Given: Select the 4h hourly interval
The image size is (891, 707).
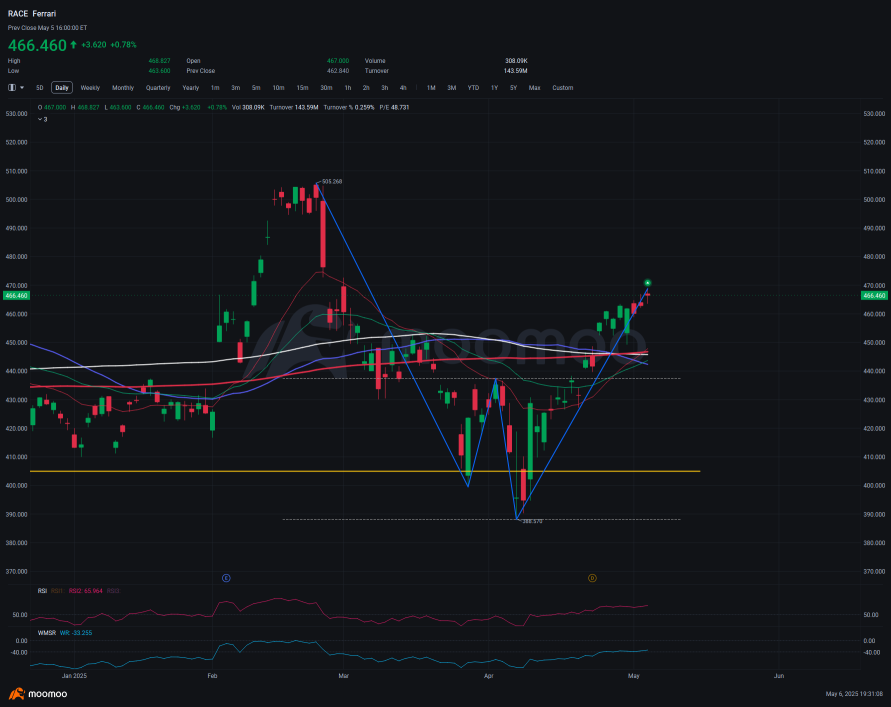Looking at the screenshot, I should (x=403, y=88).
